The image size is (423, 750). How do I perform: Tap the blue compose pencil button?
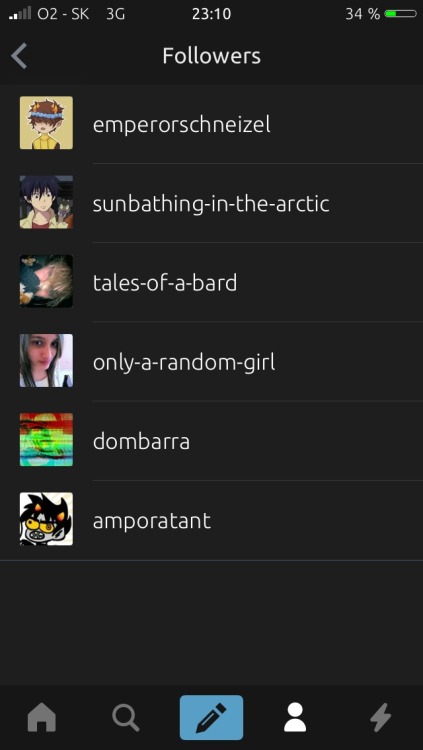212,717
